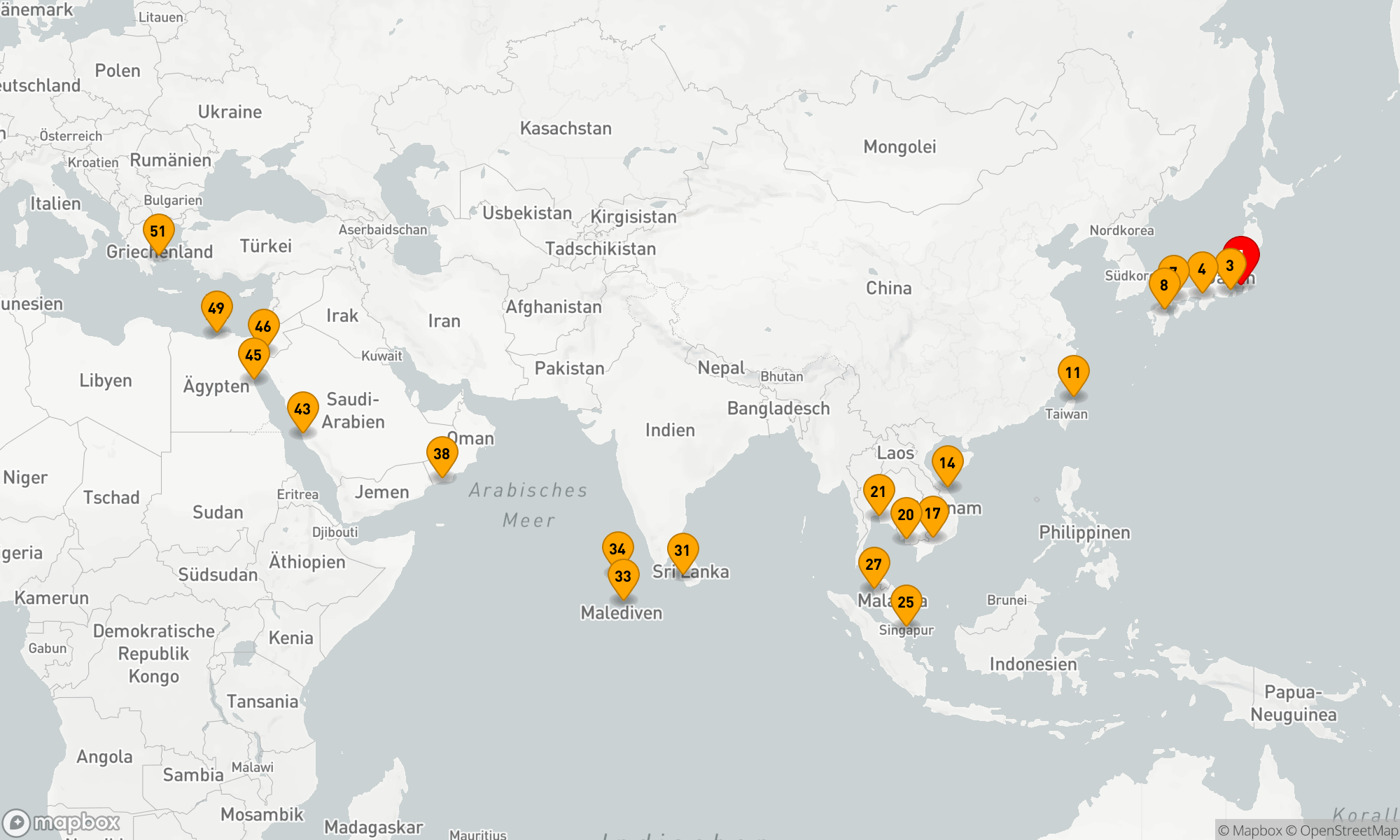Image resolution: width=1400 pixels, height=840 pixels.
Task: Select marker 43 on Saudi Arabia's coast
Action: pyautogui.click(x=302, y=409)
